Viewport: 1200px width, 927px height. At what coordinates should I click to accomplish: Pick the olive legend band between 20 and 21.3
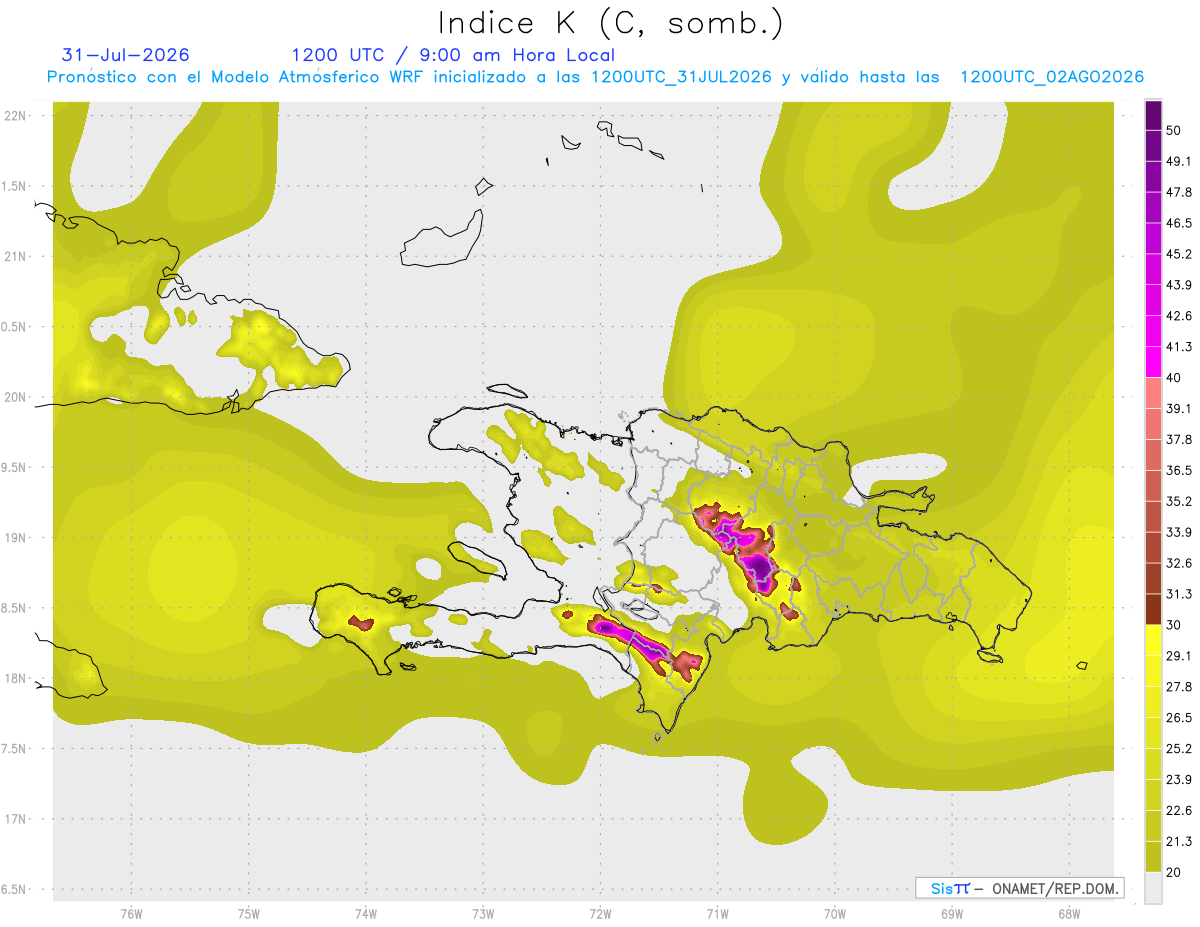coord(1153,856)
